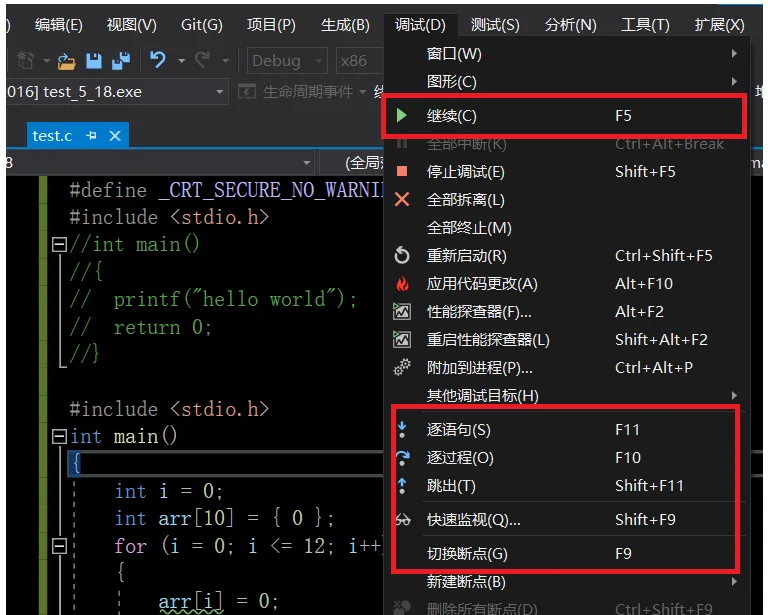This screenshot has width=768, height=615.
Task: Click the Lifecycle Events icon
Action: [246, 92]
